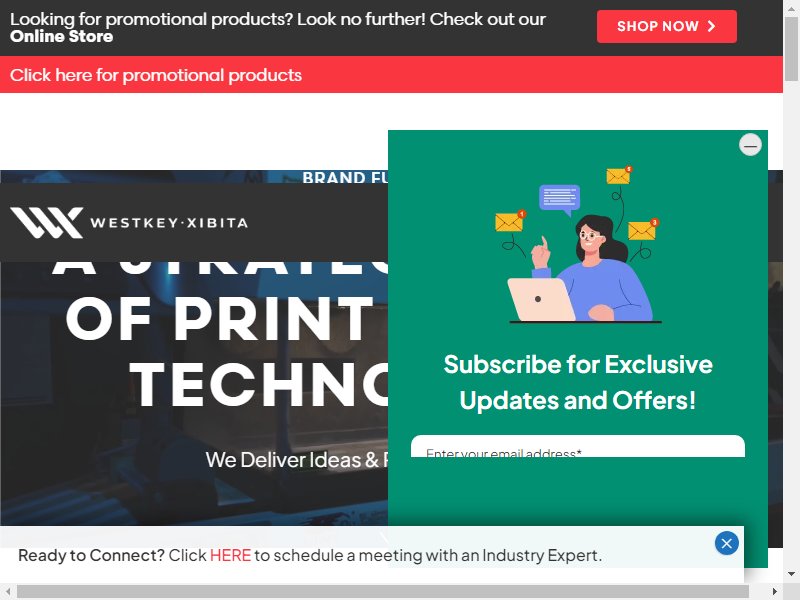The height and width of the screenshot is (600, 800).
Task: Close the Ready to Connect banner
Action: [x=727, y=543]
